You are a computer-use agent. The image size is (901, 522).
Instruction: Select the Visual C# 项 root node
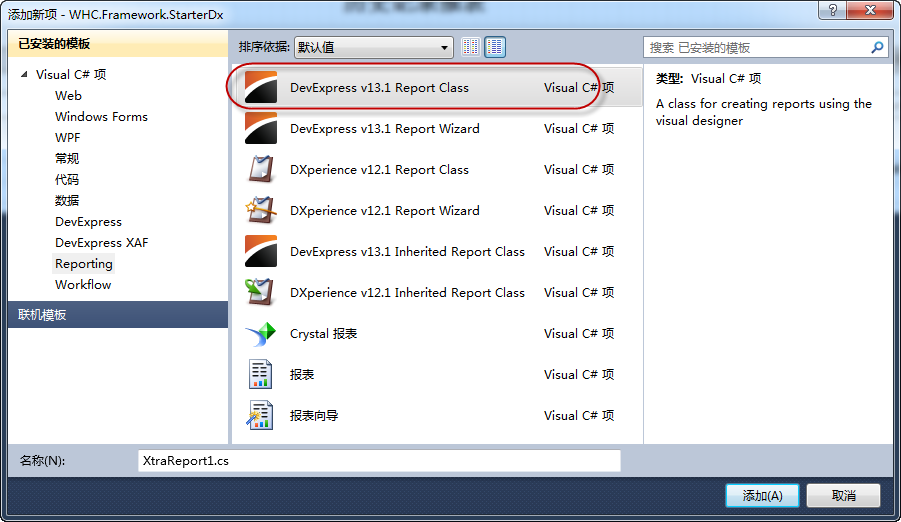pos(71,75)
